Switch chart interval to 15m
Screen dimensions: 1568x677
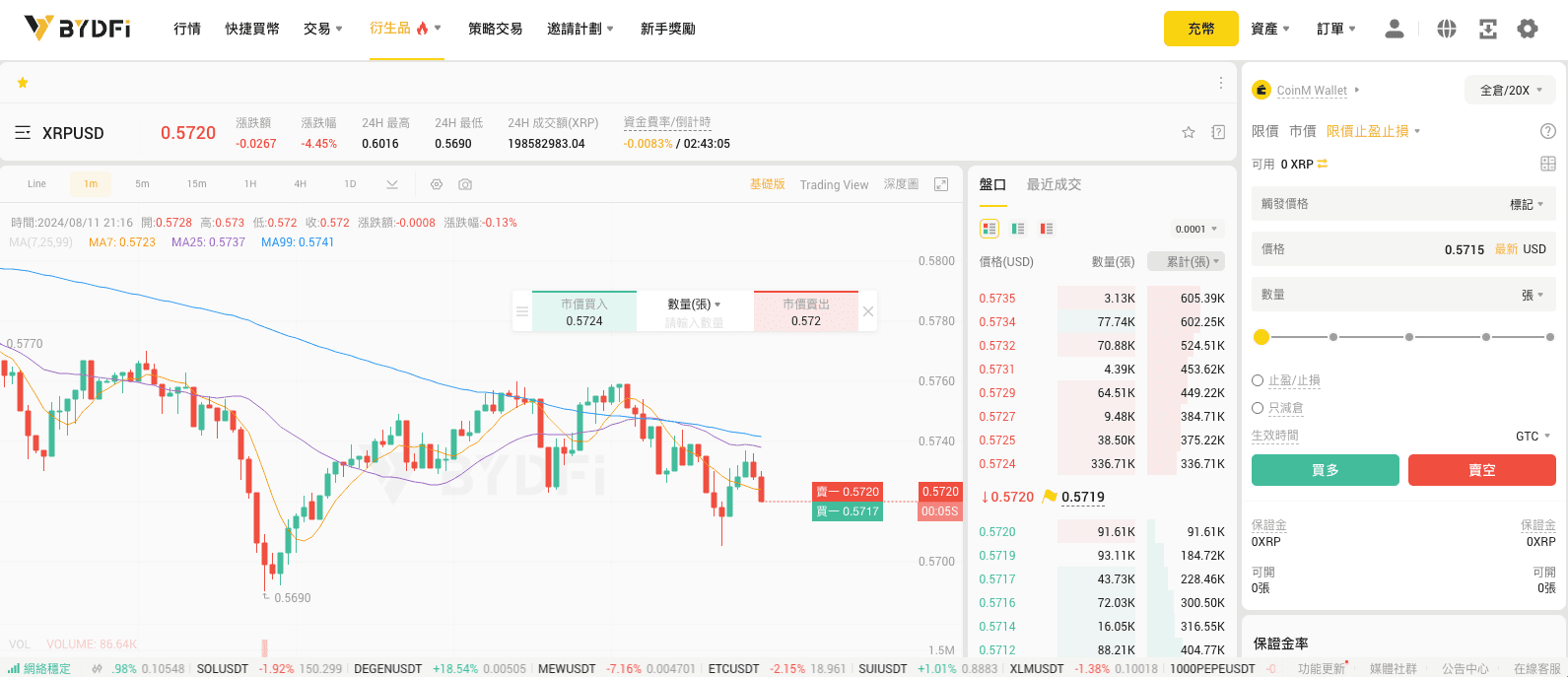pyautogui.click(x=197, y=184)
